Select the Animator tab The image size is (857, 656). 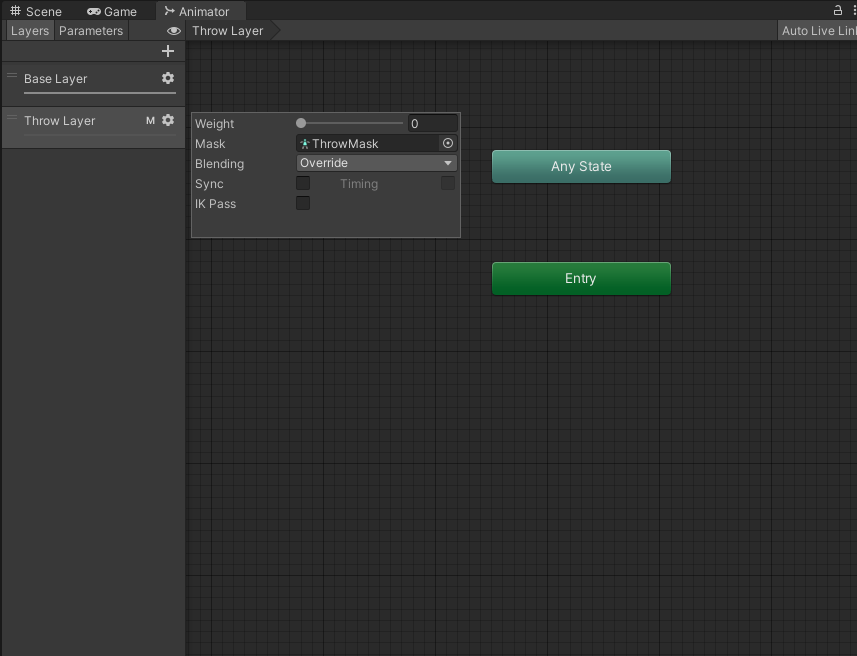[201, 11]
